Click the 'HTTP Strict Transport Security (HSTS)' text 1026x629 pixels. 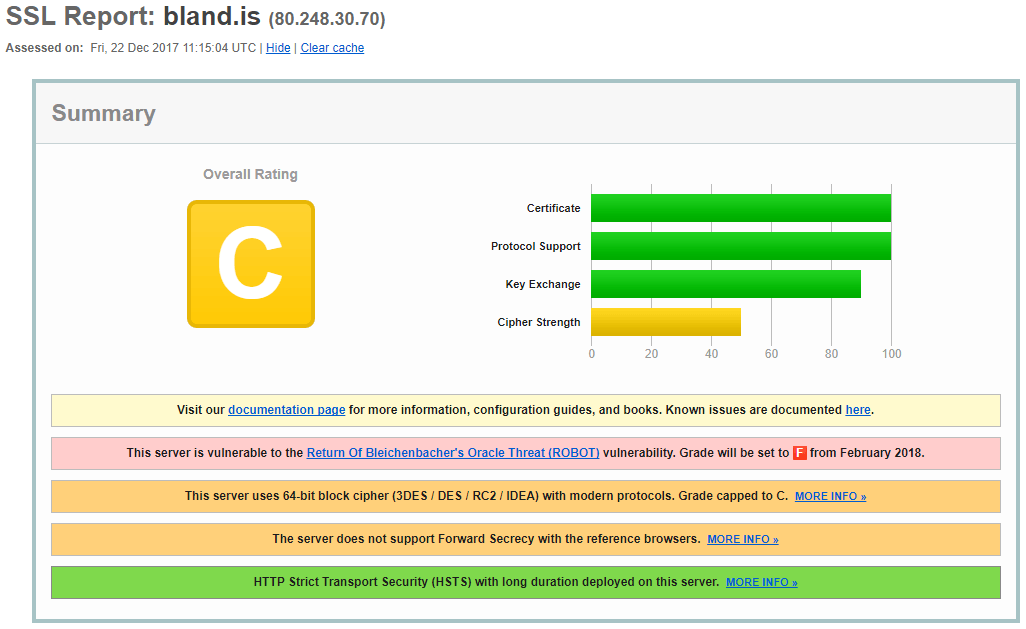(x=363, y=582)
